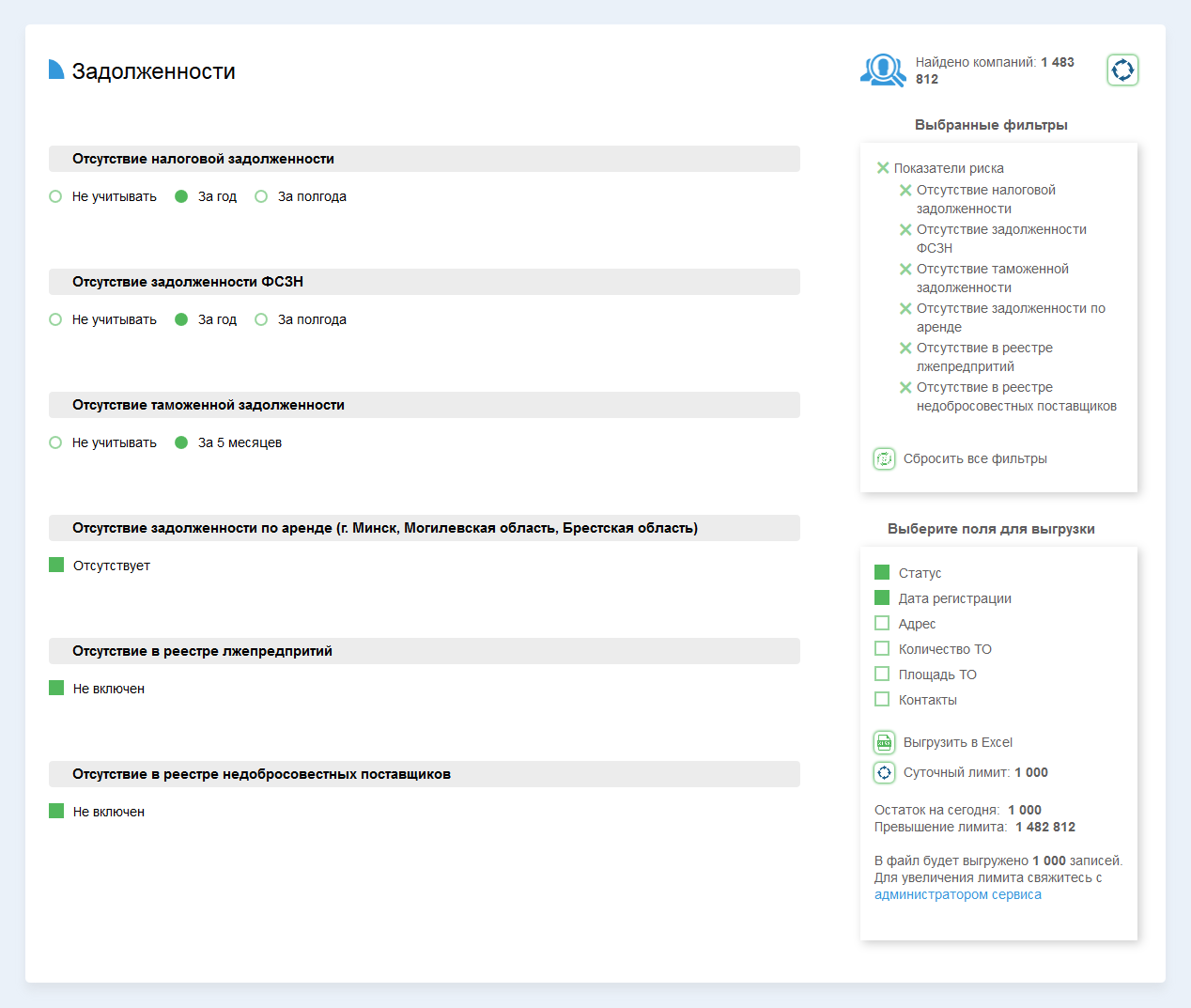
Task: Click 'Сбросить все фильтры' button
Action: pos(974,459)
